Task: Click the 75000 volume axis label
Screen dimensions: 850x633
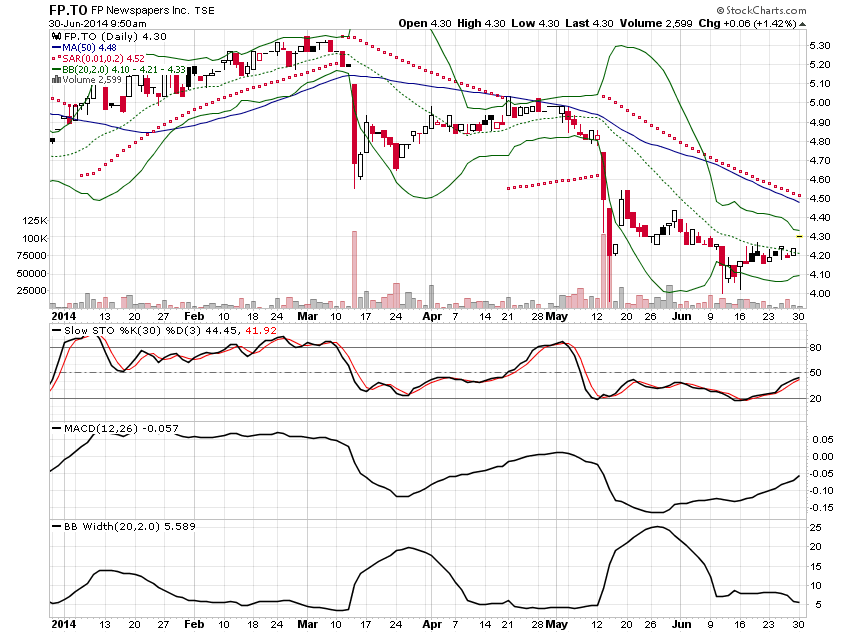Action: [x=32, y=256]
